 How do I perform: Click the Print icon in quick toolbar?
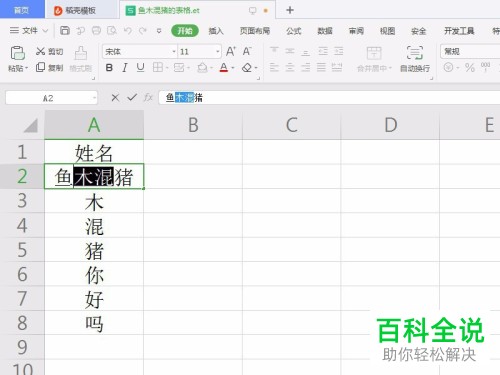tap(96, 31)
